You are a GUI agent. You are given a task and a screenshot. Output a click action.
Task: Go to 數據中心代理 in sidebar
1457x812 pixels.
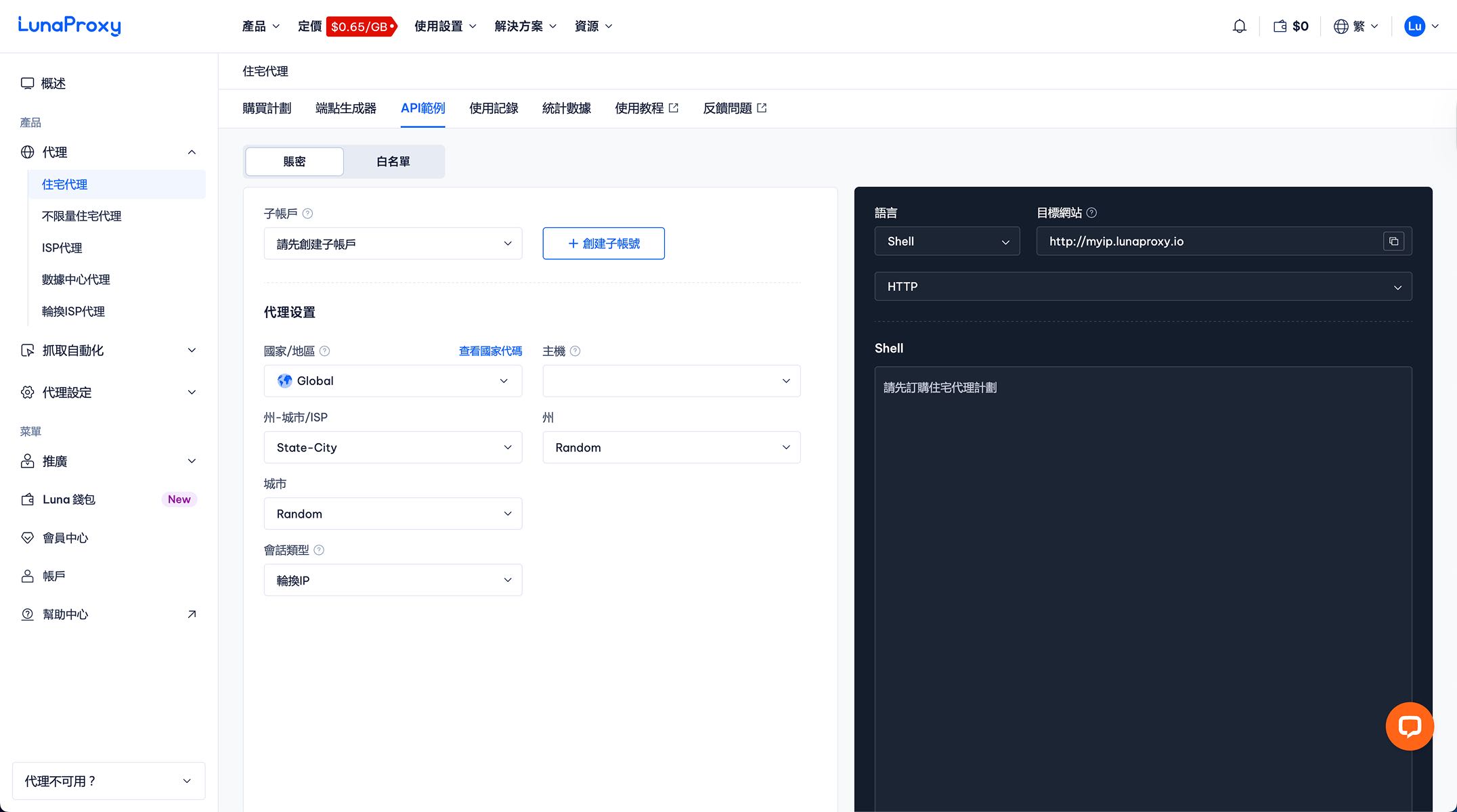[76, 280]
